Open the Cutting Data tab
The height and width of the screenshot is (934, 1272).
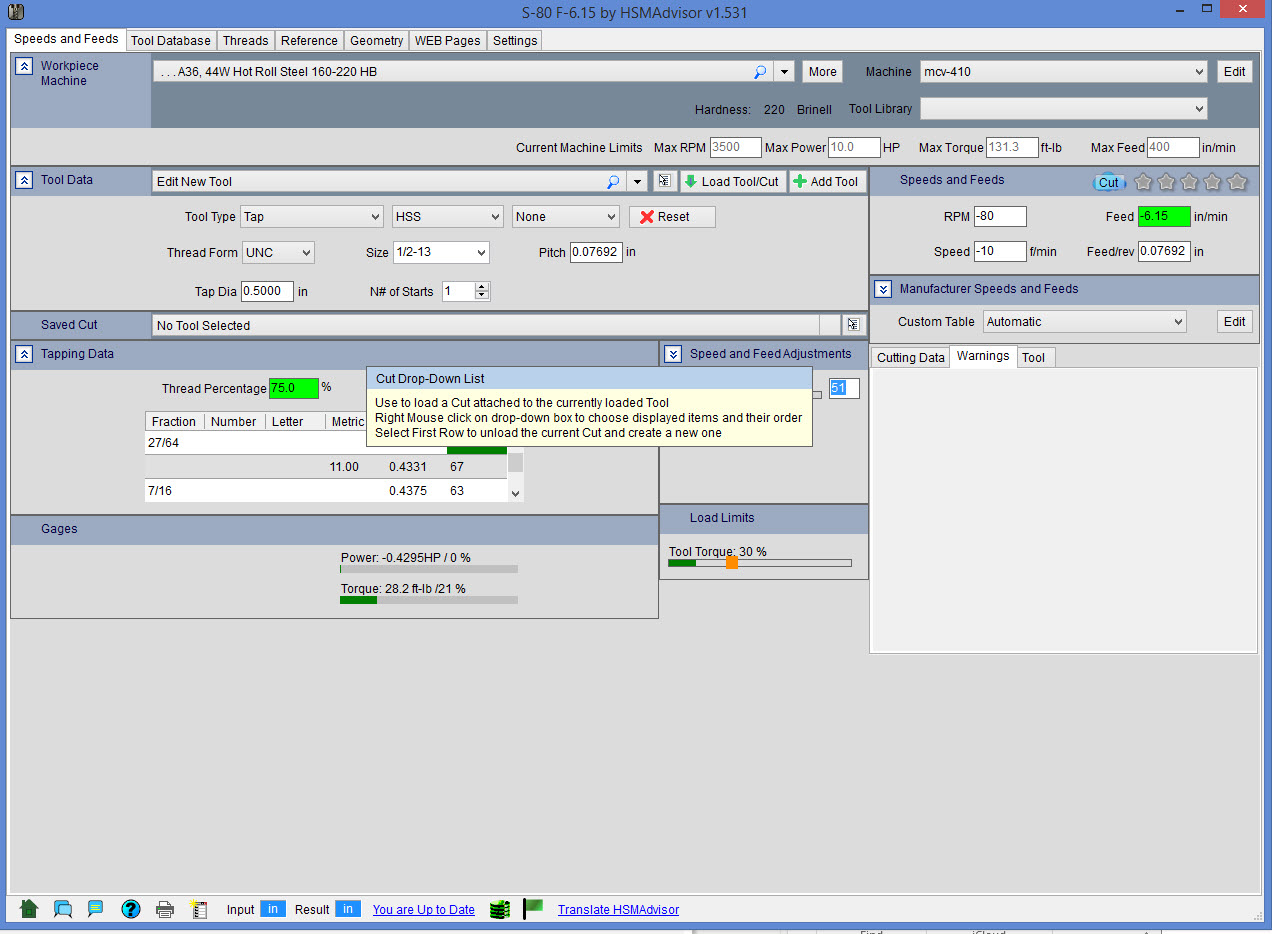tap(910, 358)
